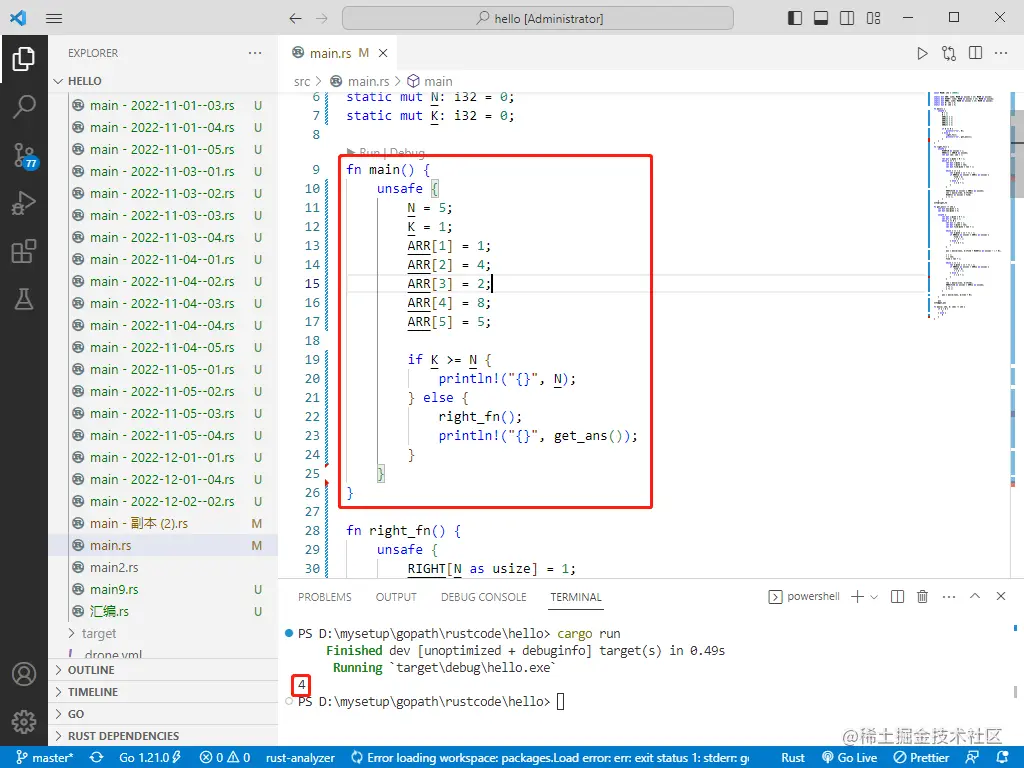Change language mode Rust in status bar

click(793, 758)
